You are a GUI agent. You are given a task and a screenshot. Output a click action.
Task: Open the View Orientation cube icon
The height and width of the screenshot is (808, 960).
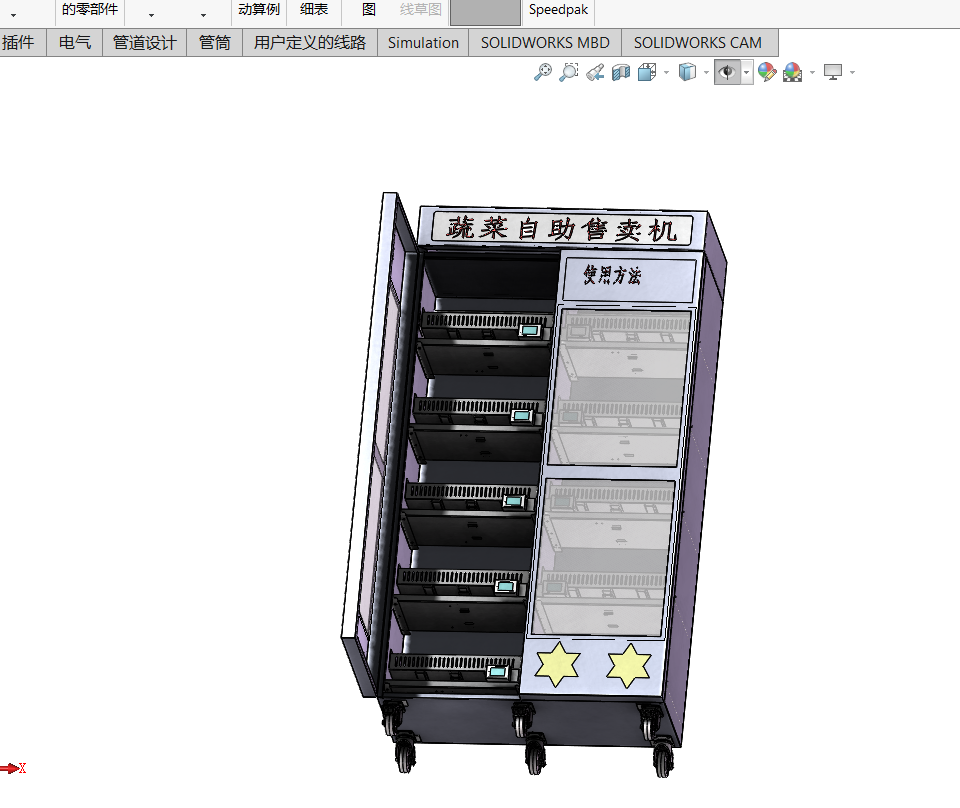pyautogui.click(x=647, y=72)
